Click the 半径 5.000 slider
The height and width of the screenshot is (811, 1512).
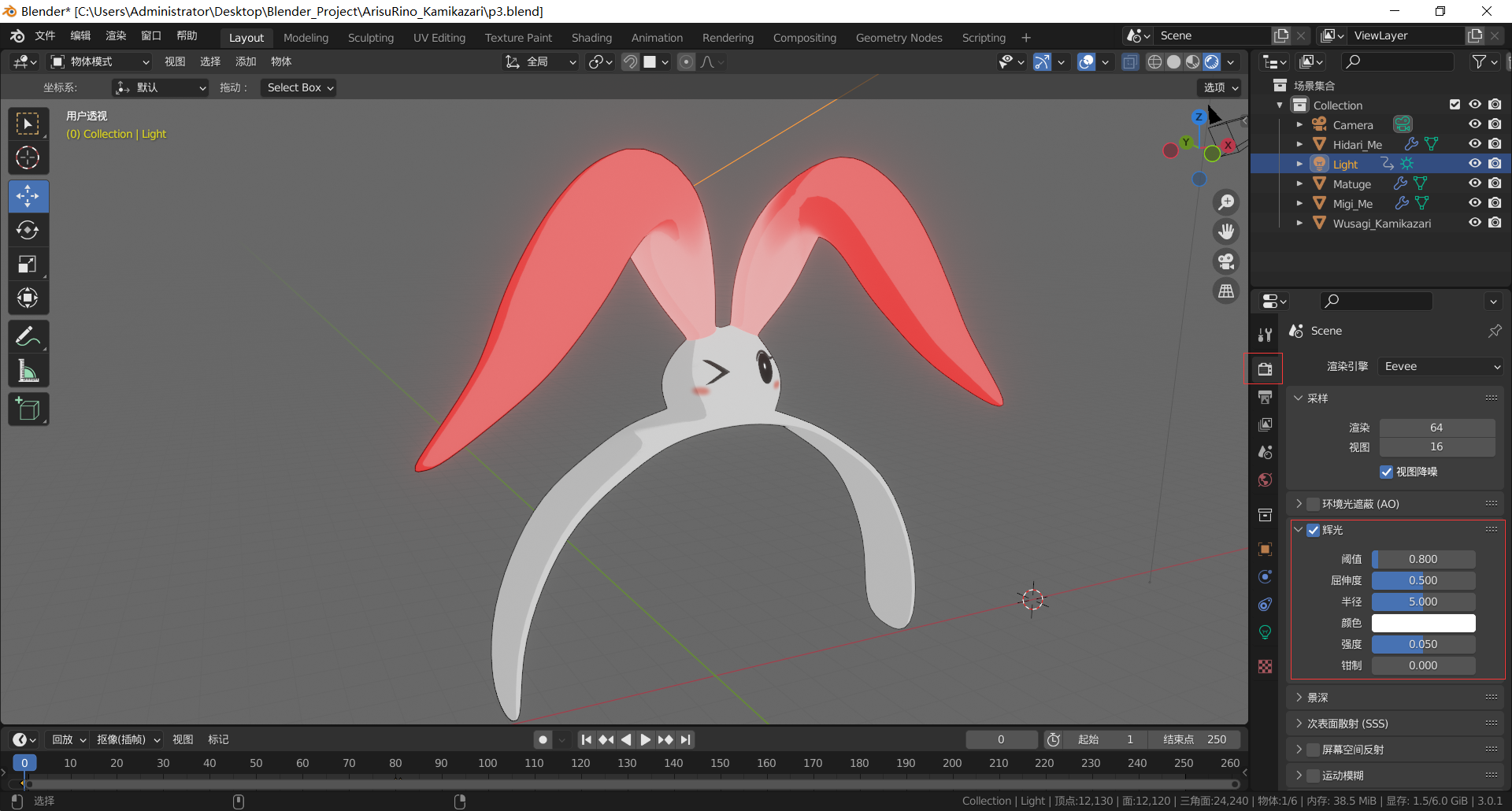coord(1423,602)
